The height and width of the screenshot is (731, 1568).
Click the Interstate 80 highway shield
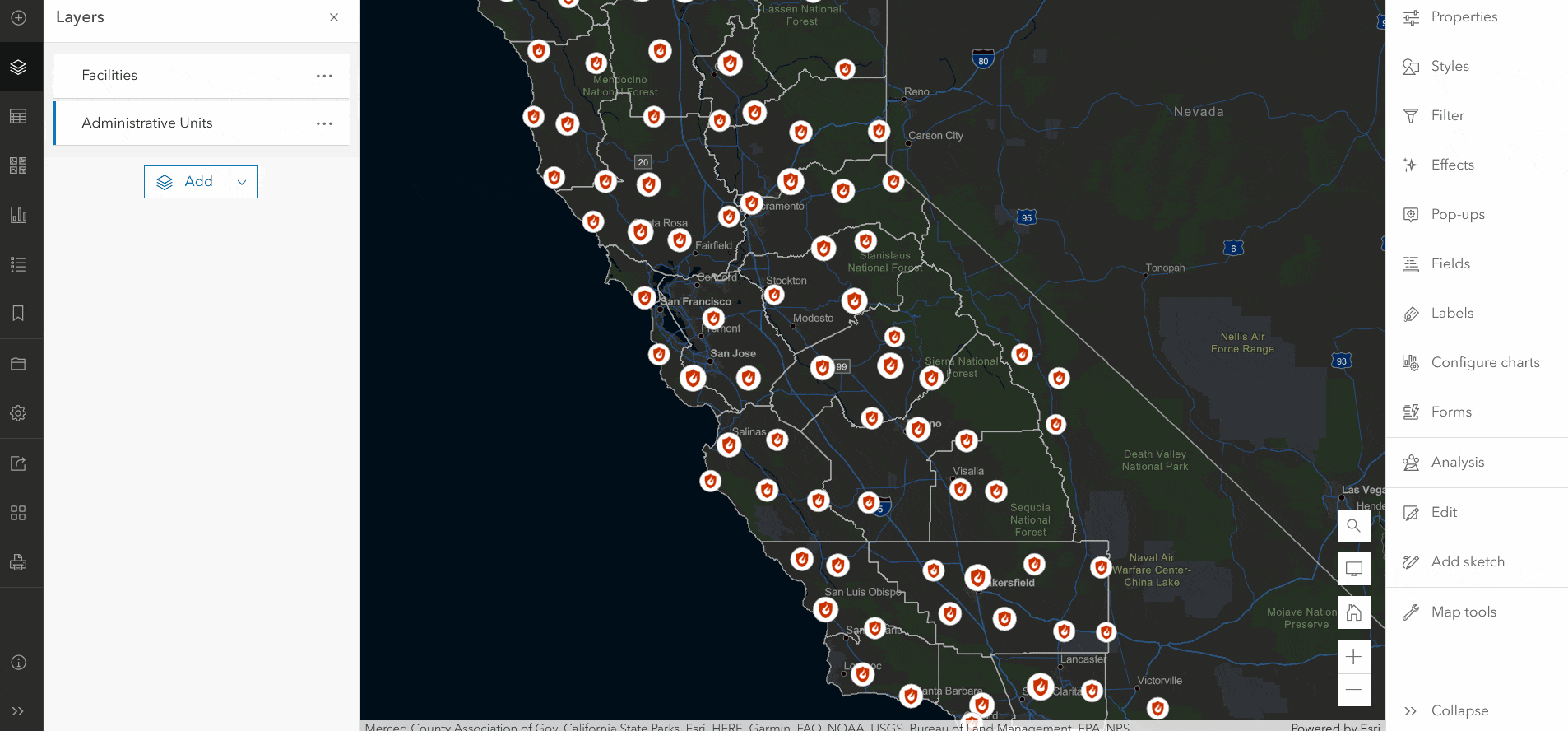click(x=983, y=59)
